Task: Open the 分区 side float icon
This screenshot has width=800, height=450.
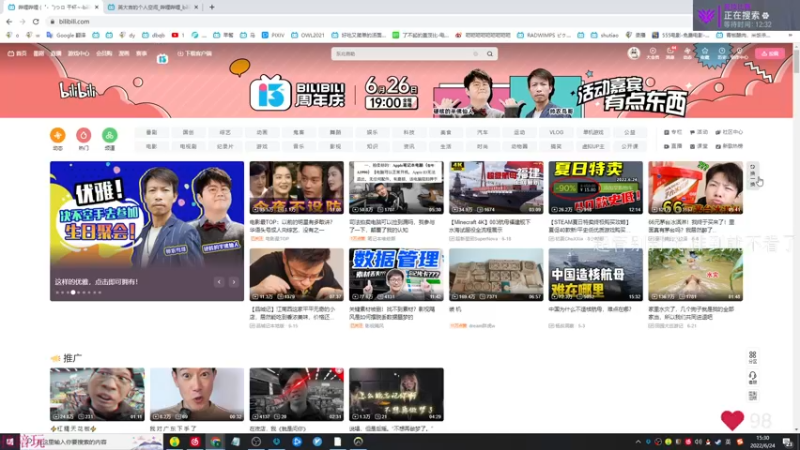Action: tap(753, 357)
